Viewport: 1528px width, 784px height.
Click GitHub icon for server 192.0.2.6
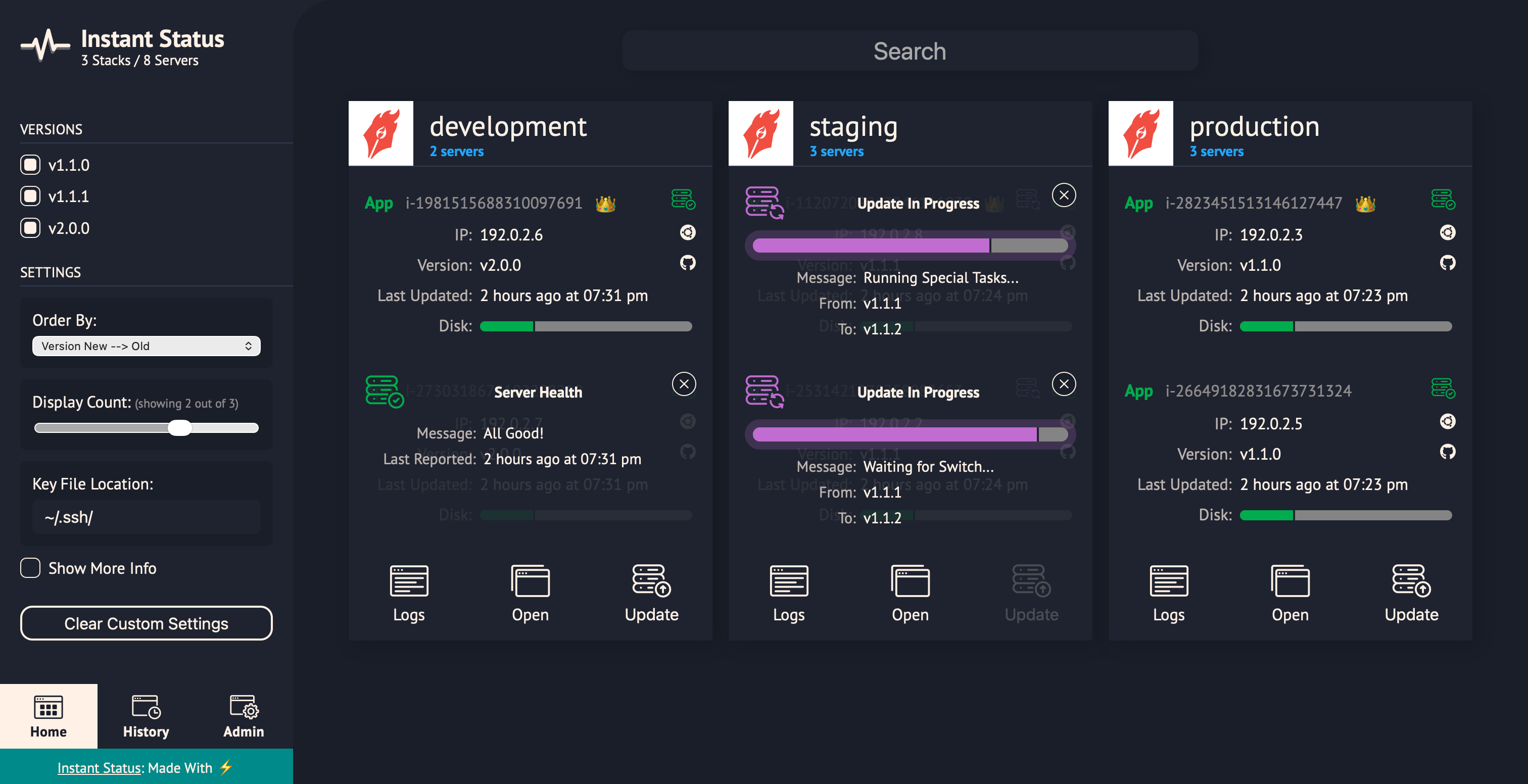point(688,263)
